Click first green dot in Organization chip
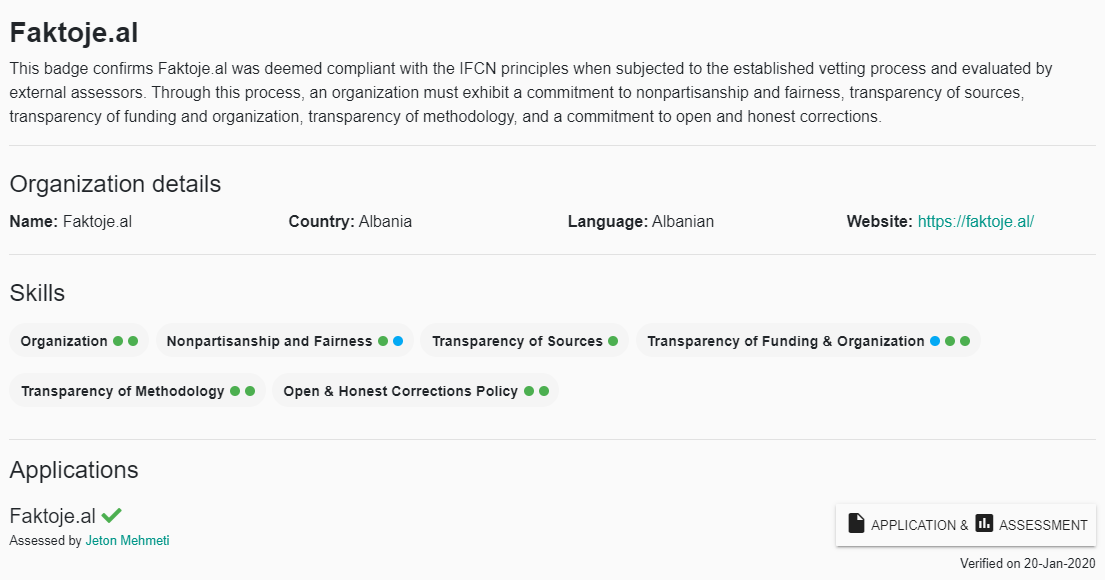Viewport: 1105px width, 580px height. click(118, 341)
